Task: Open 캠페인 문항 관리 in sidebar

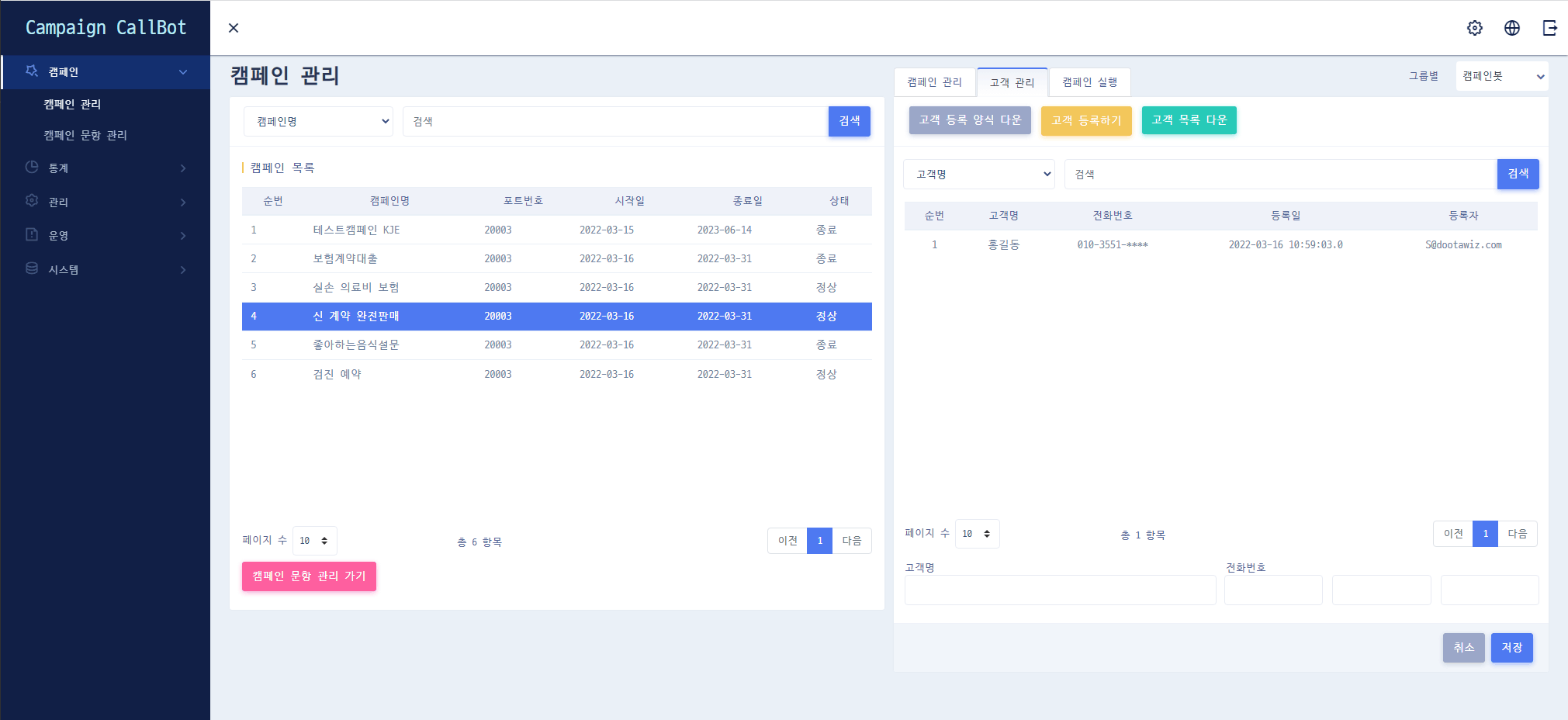Action: point(85,135)
